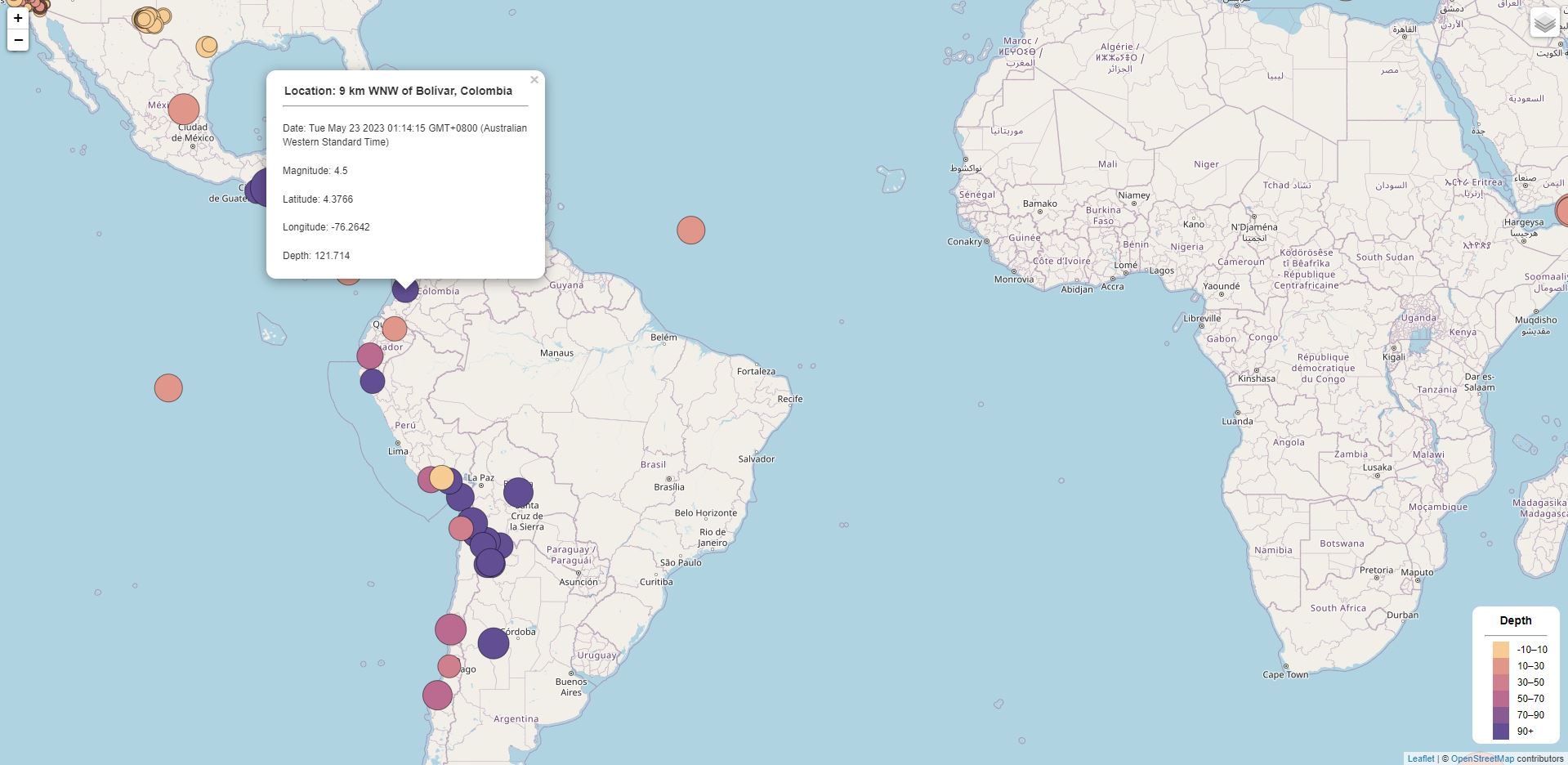Select the marker in the Atlantic north of Guyana
1568x765 pixels.
point(691,230)
